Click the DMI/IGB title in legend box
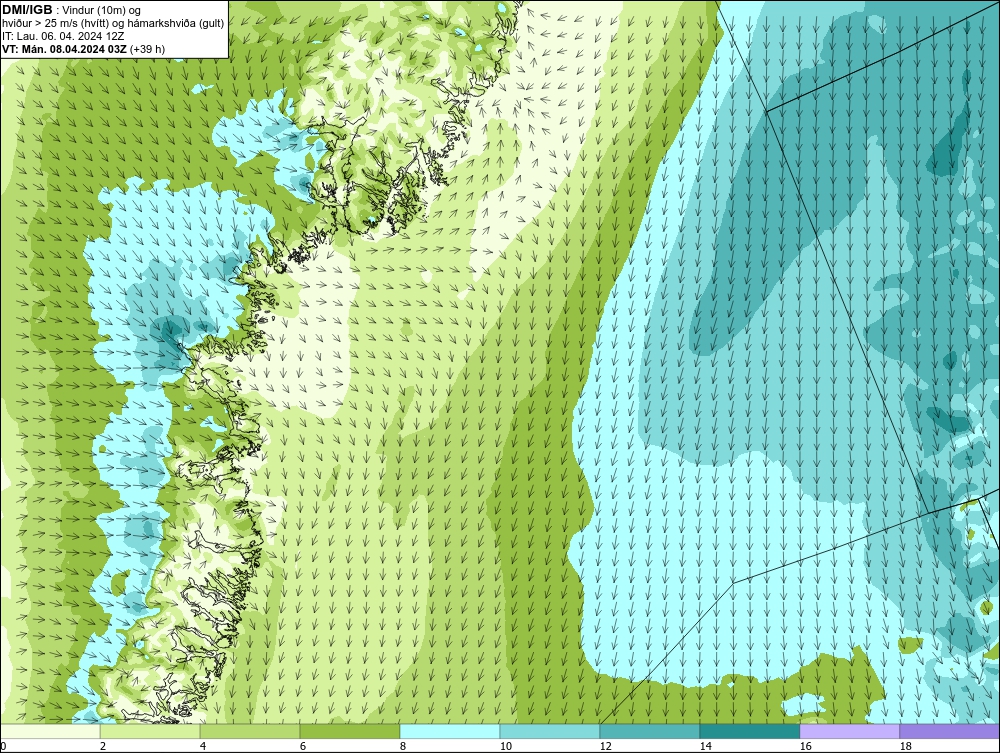Screen dimensions: 1000x753 (x=27, y=10)
